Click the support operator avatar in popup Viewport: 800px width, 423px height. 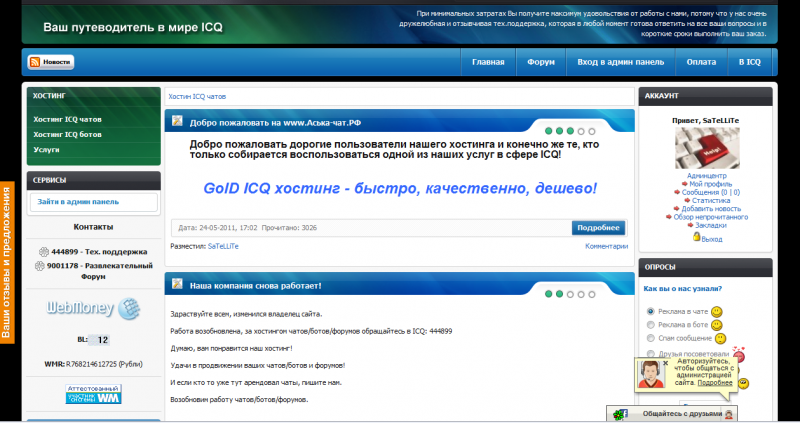(651, 374)
